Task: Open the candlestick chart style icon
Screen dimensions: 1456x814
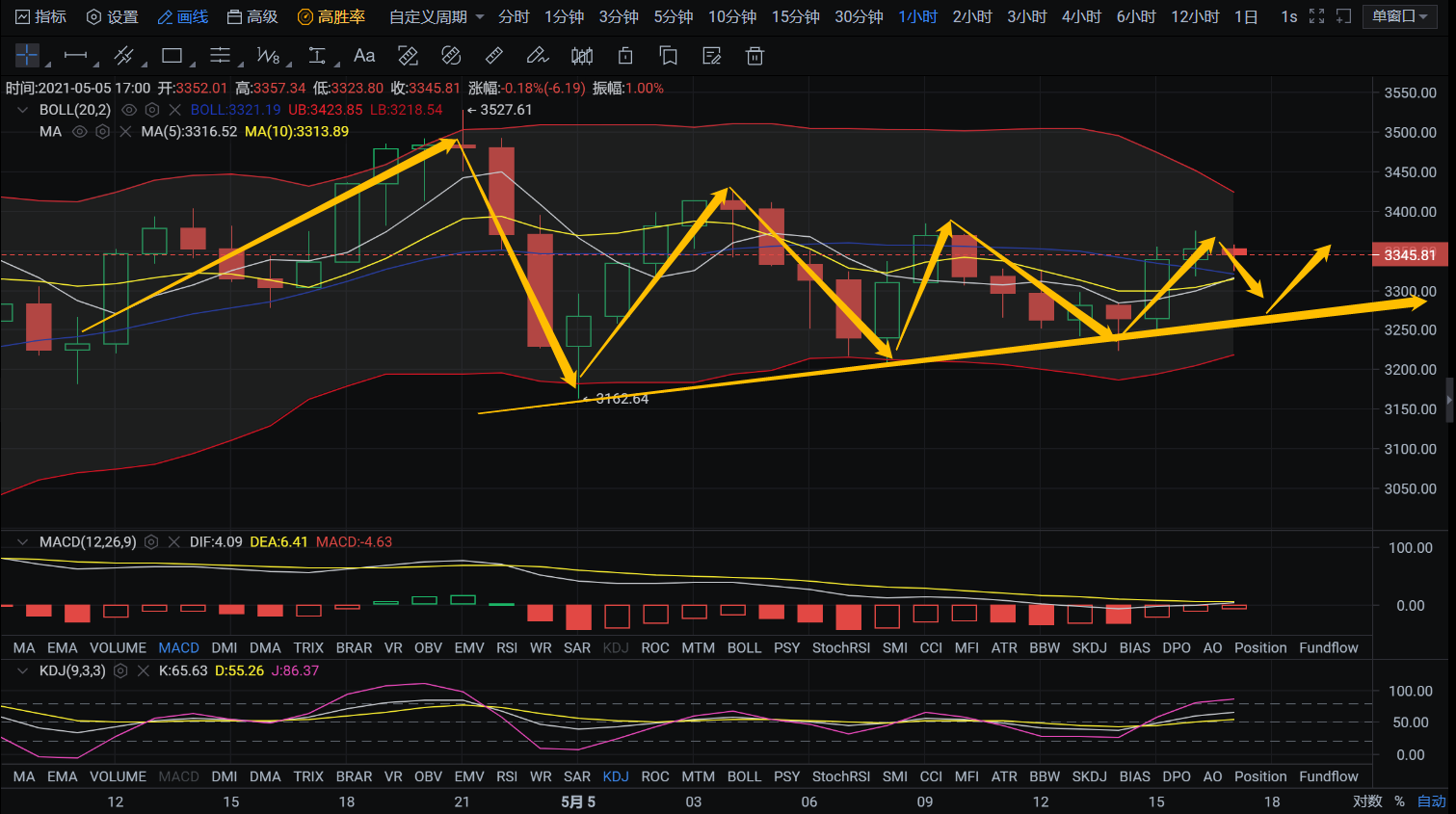Action: click(582, 56)
